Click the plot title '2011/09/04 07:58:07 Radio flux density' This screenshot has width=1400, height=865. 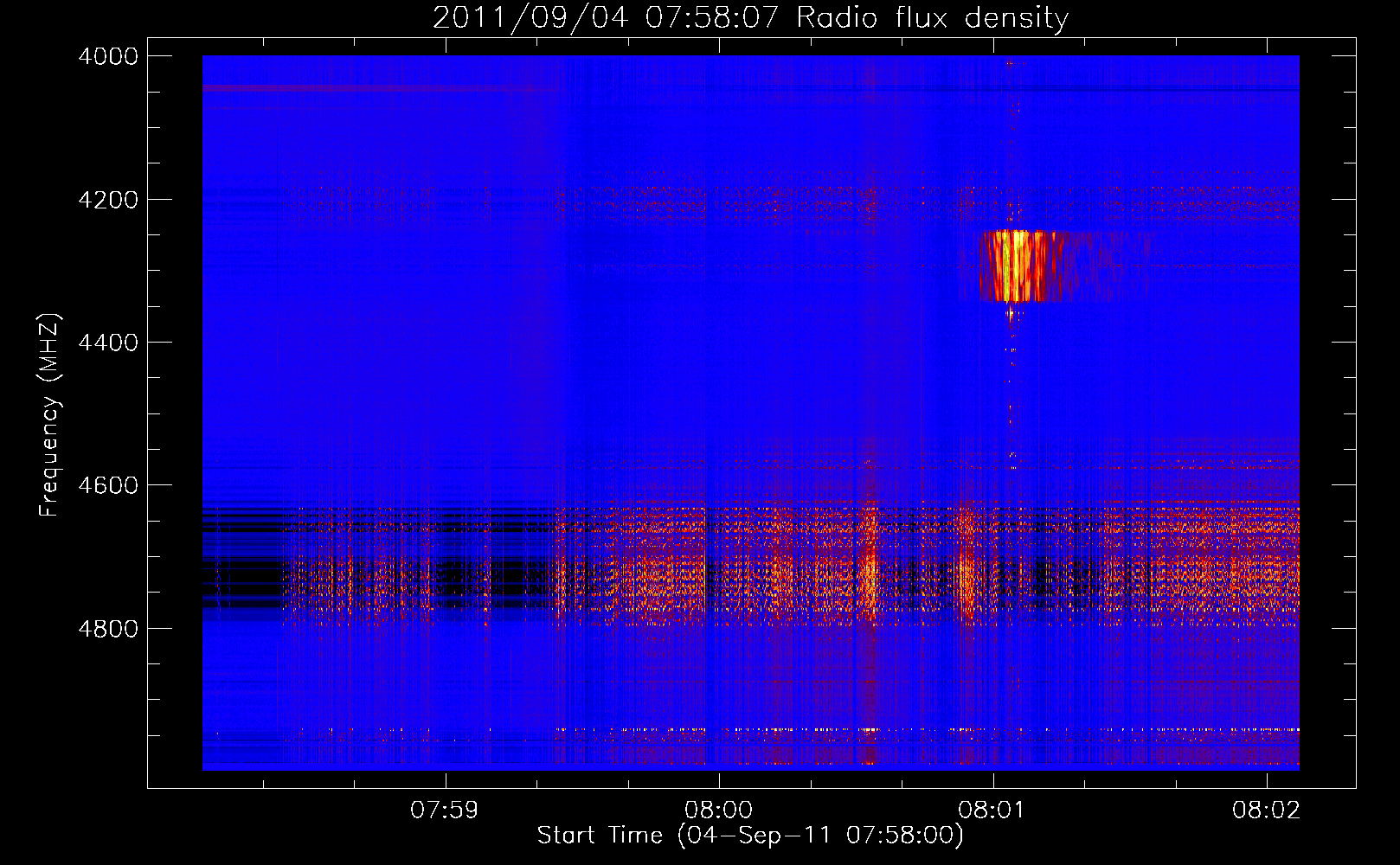pos(750,17)
